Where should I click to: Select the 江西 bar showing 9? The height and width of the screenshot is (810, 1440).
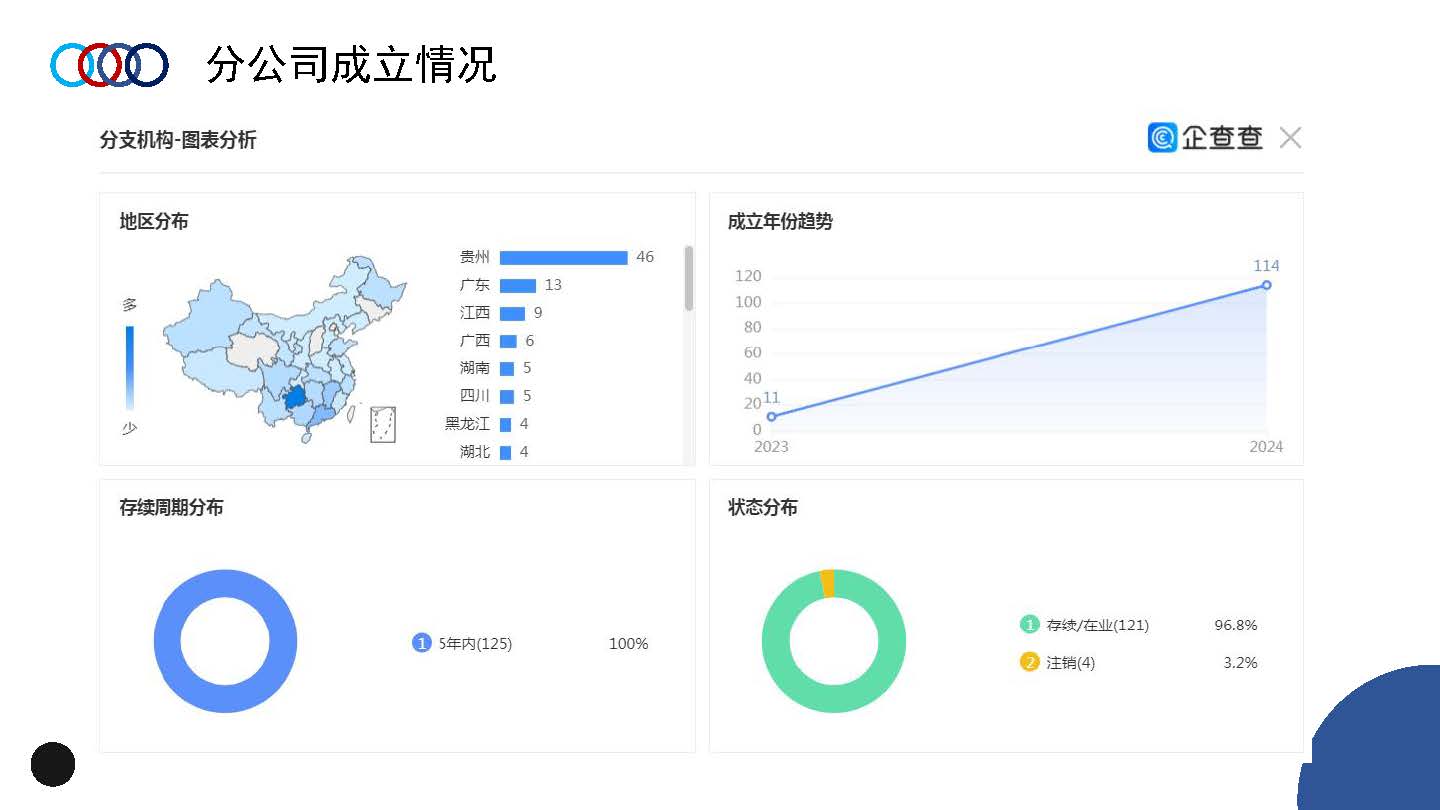[x=512, y=313]
